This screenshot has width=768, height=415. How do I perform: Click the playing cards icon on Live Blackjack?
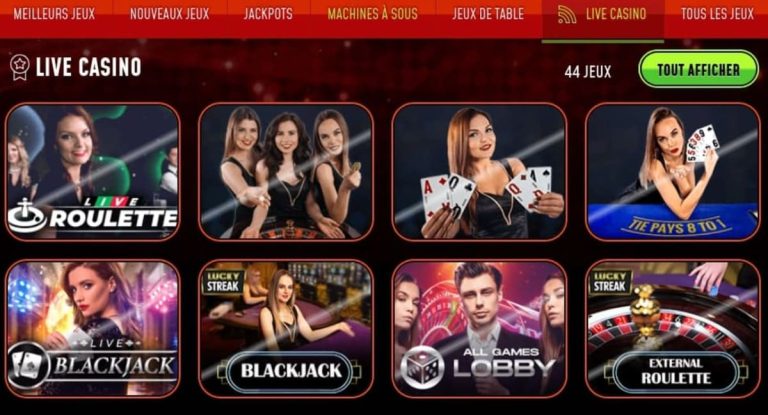(29, 365)
